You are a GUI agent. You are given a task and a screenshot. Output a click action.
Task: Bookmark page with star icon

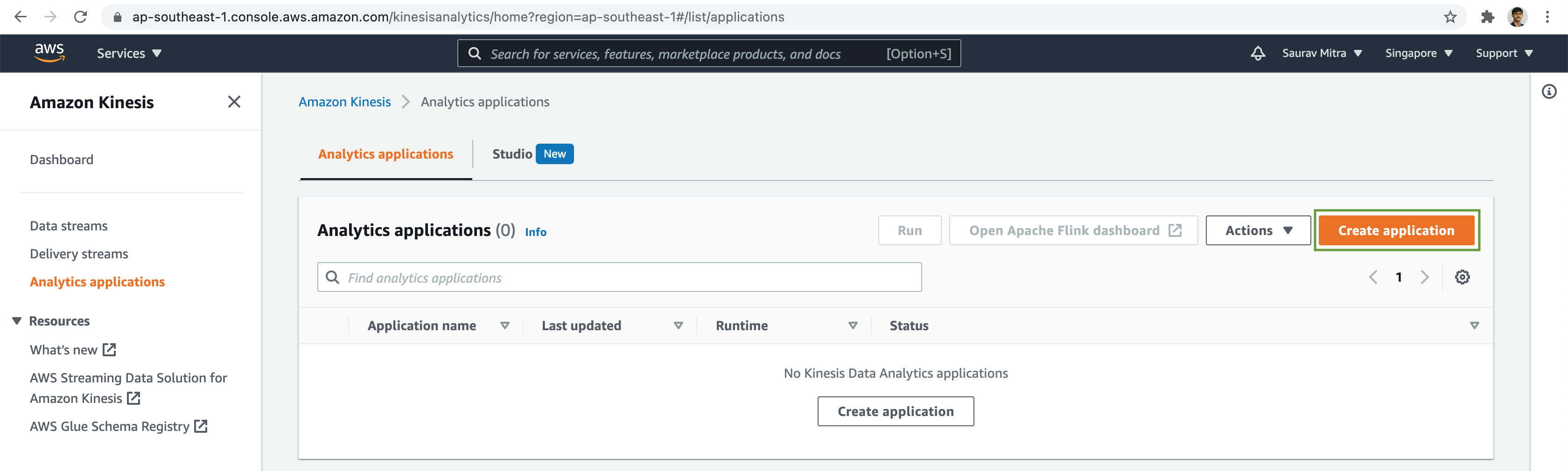point(1450,17)
